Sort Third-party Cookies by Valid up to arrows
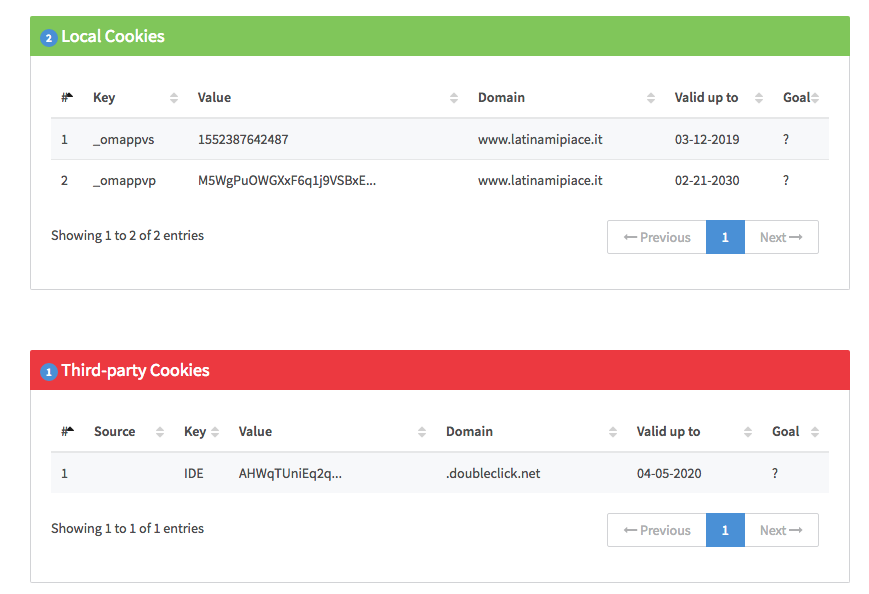 [x=748, y=432]
